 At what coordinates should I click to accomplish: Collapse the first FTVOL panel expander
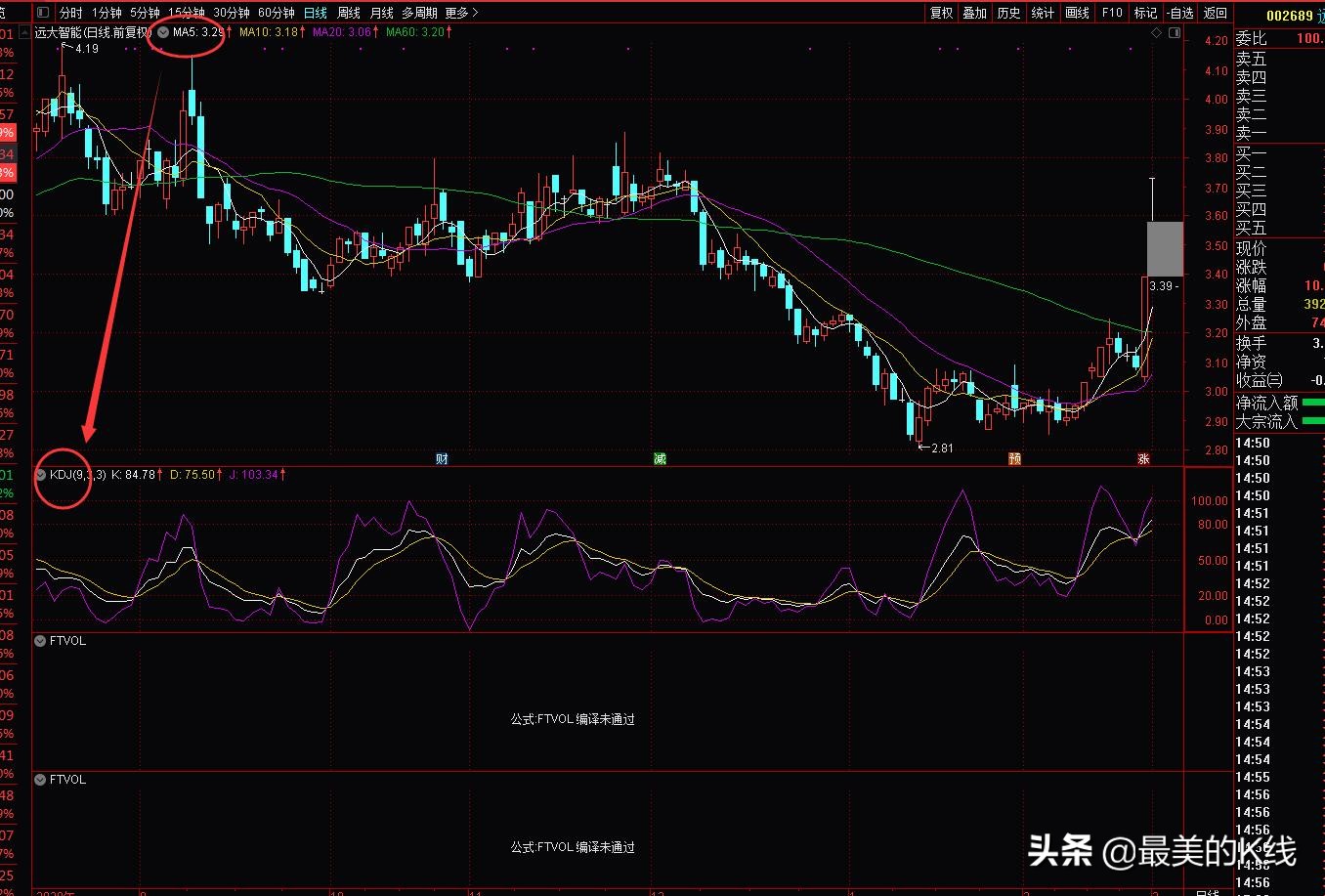(x=40, y=641)
